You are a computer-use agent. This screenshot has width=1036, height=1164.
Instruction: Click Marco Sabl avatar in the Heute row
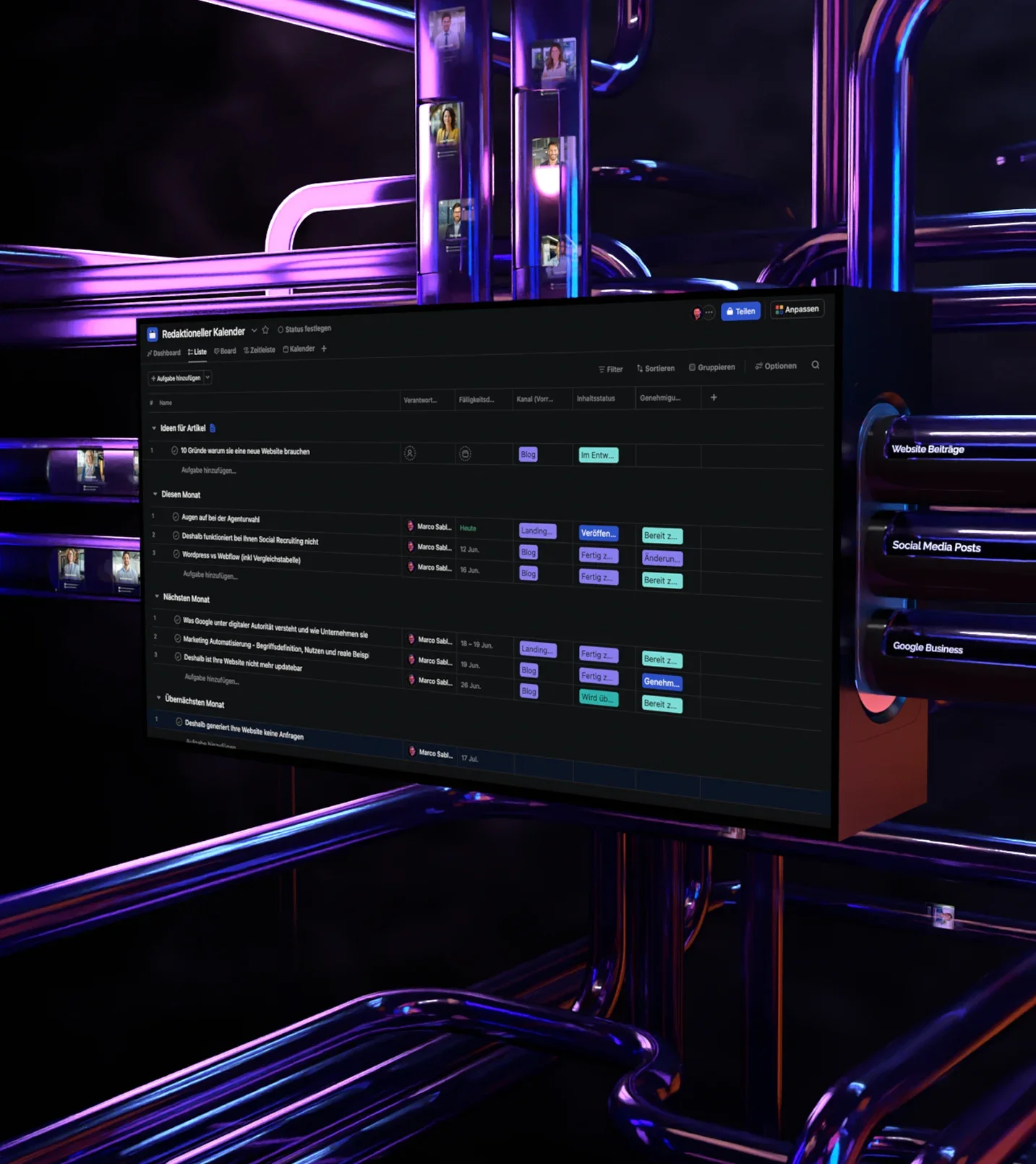pos(411,526)
